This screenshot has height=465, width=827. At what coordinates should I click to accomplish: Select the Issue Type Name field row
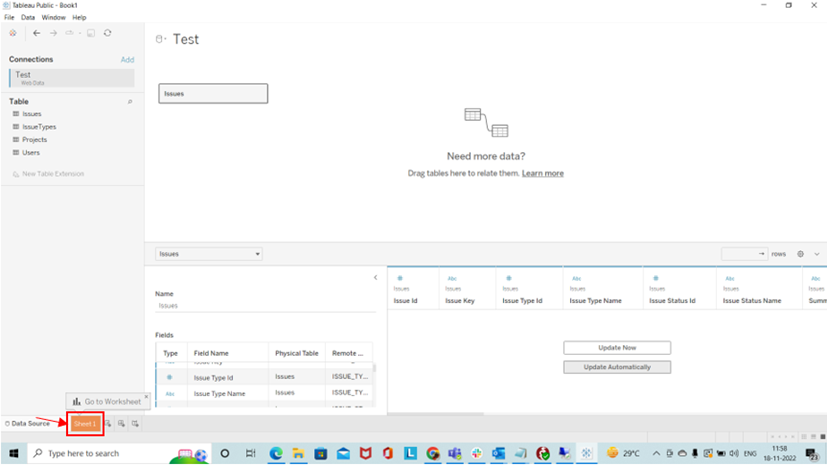[x=264, y=393]
